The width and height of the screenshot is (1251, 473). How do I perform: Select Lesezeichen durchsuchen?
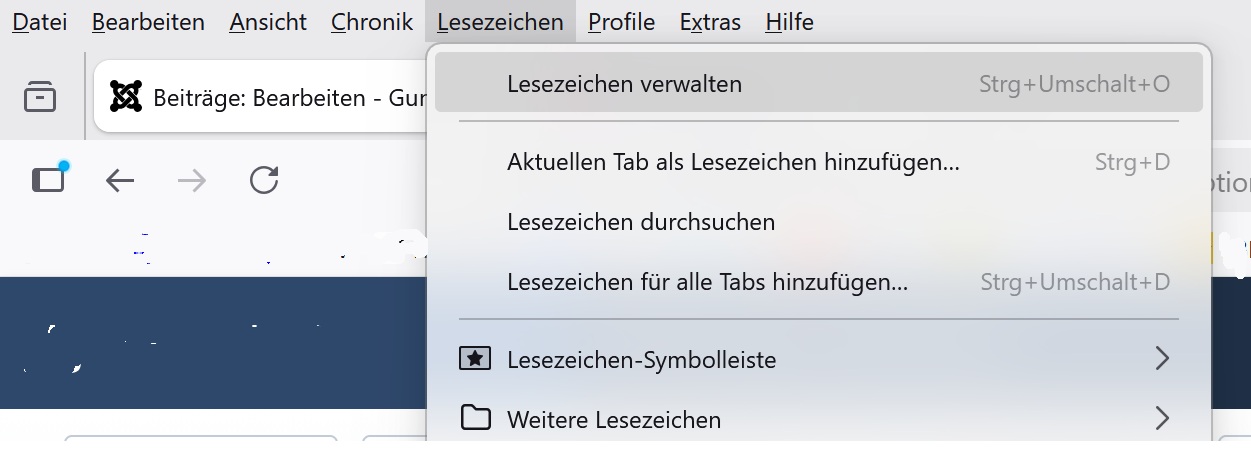click(x=641, y=222)
